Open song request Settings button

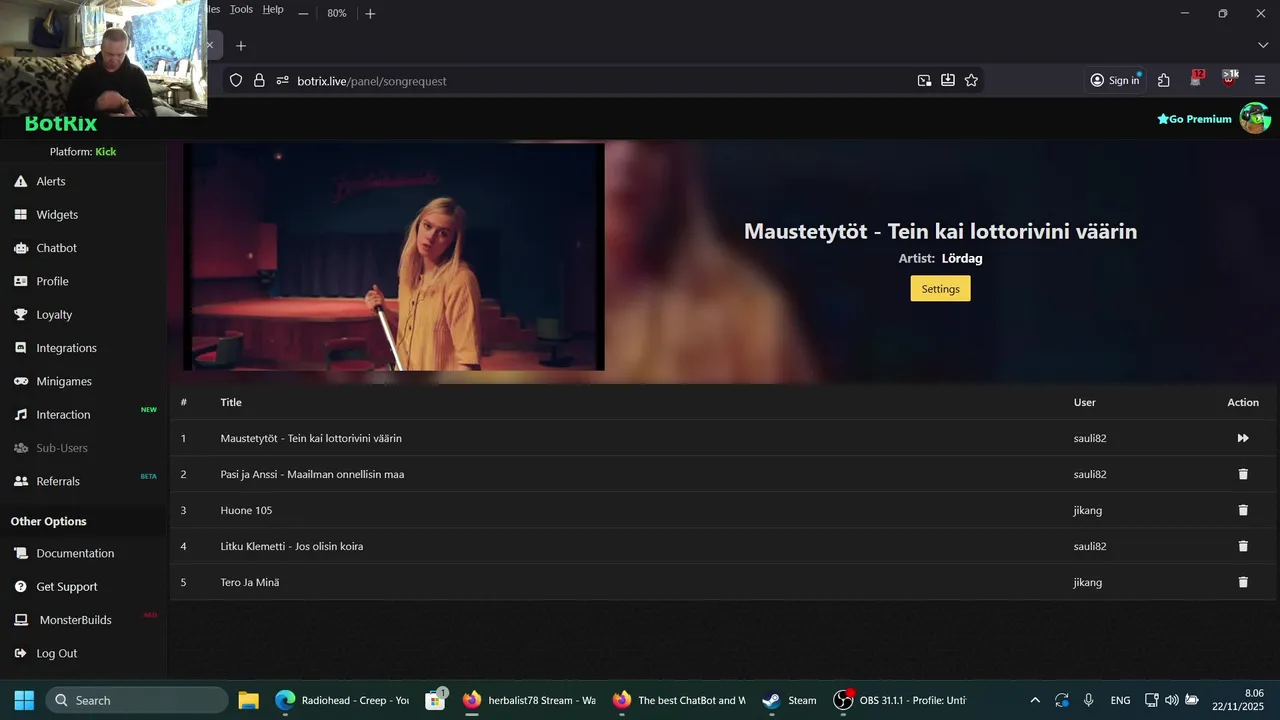(x=940, y=289)
